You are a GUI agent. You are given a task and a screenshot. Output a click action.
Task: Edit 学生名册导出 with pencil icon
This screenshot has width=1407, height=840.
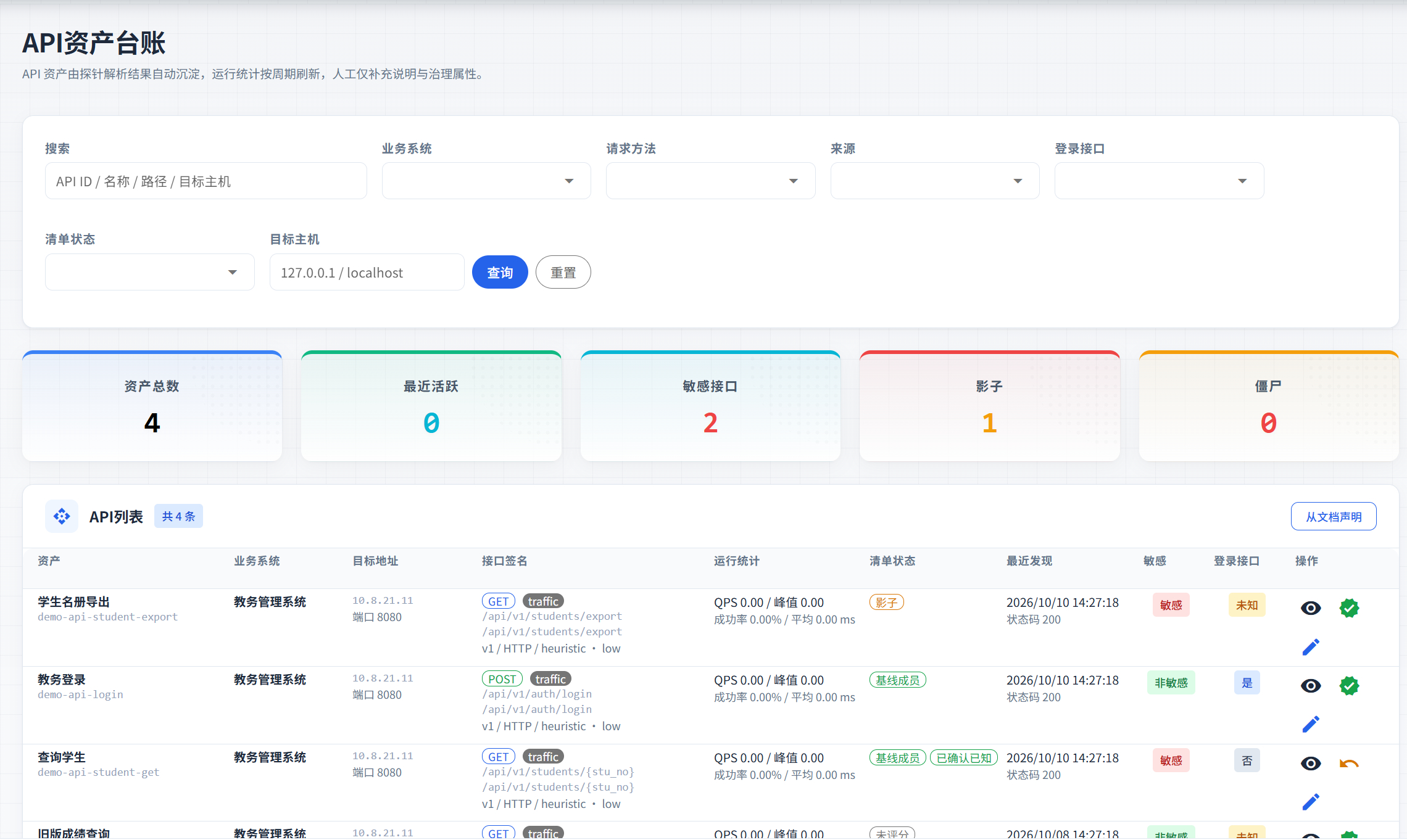[1311, 647]
